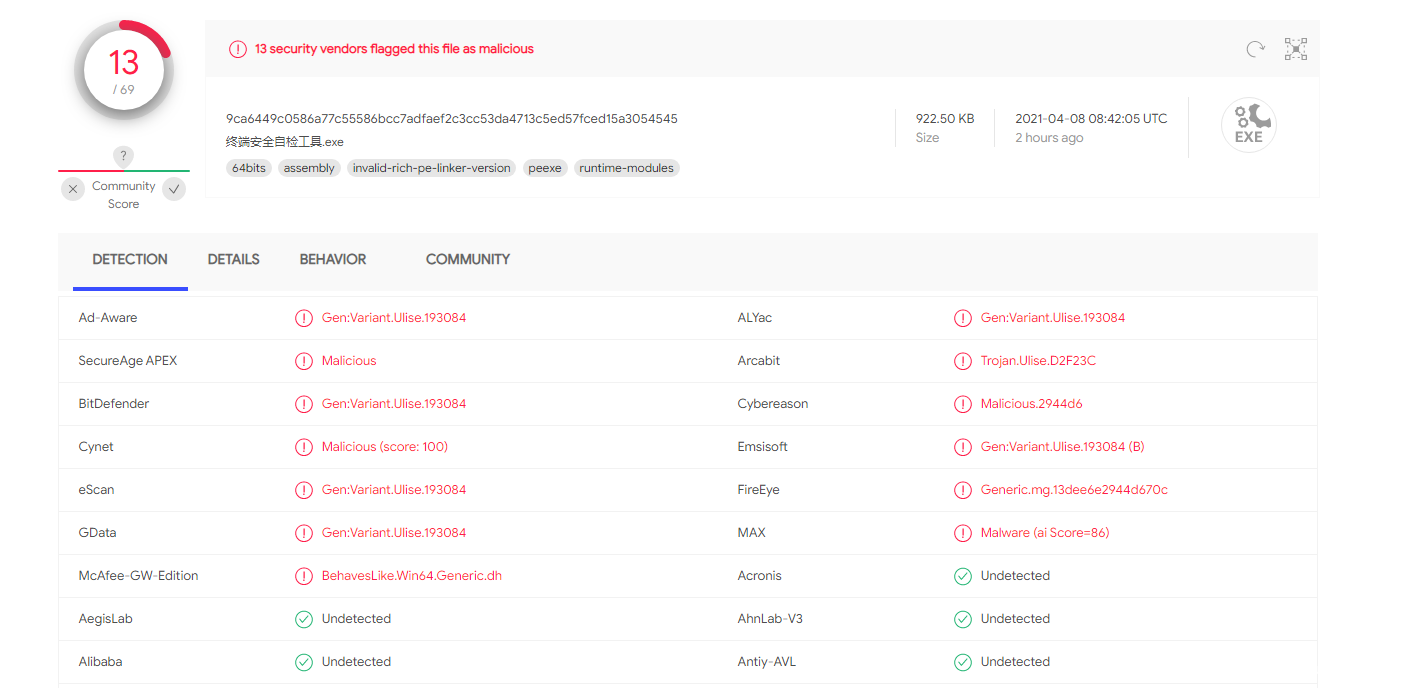The width and height of the screenshot is (1414, 688).
Task: Click the EXE file type icon
Action: click(x=1248, y=126)
